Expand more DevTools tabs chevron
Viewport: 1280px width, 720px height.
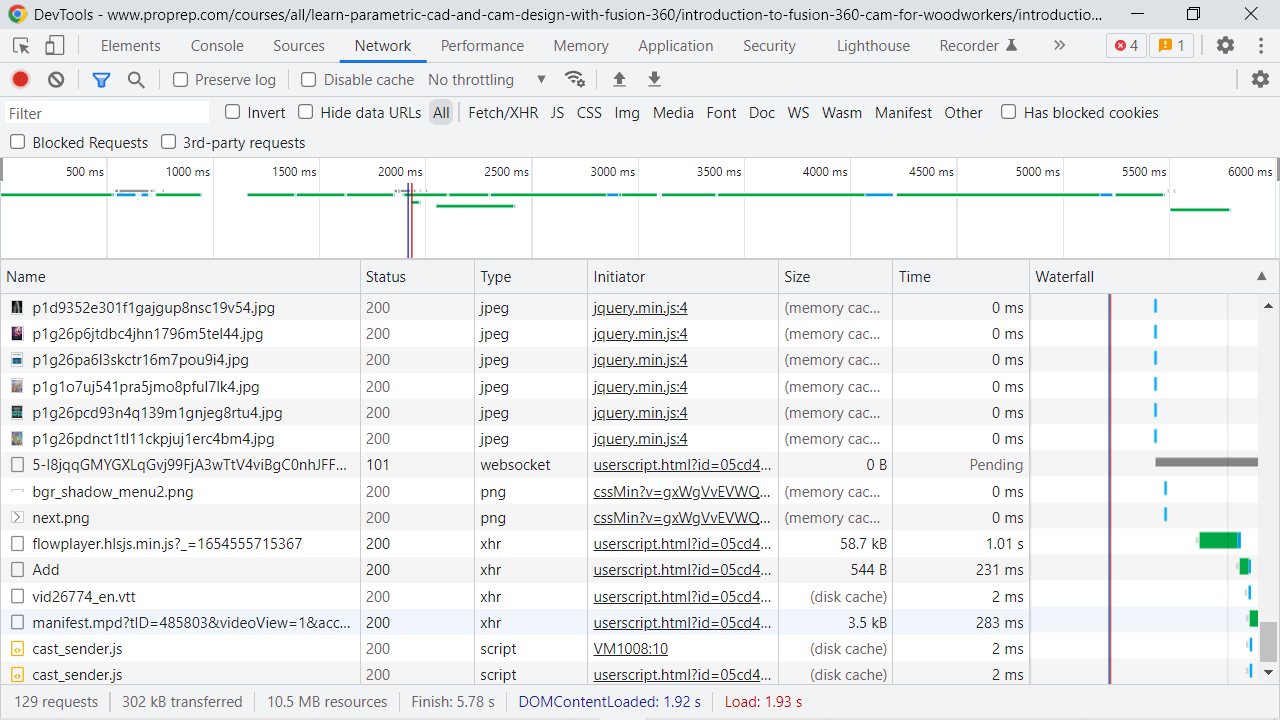[1060, 46]
